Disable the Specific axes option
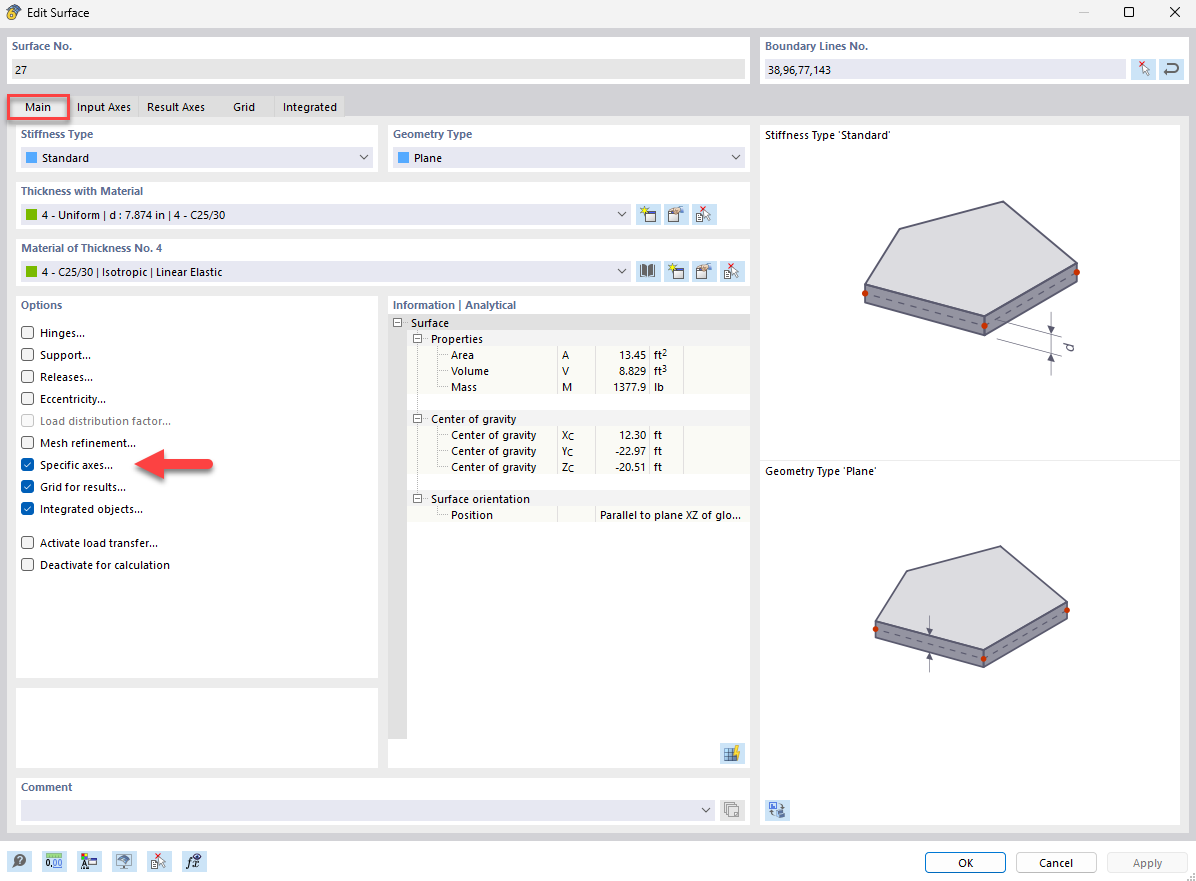Screen dimensions: 1196x881 (x=27, y=464)
